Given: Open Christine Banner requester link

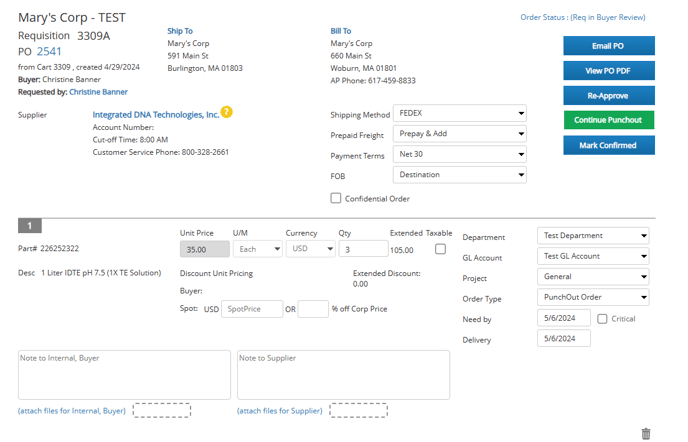Looking at the screenshot, I should tap(98, 92).
